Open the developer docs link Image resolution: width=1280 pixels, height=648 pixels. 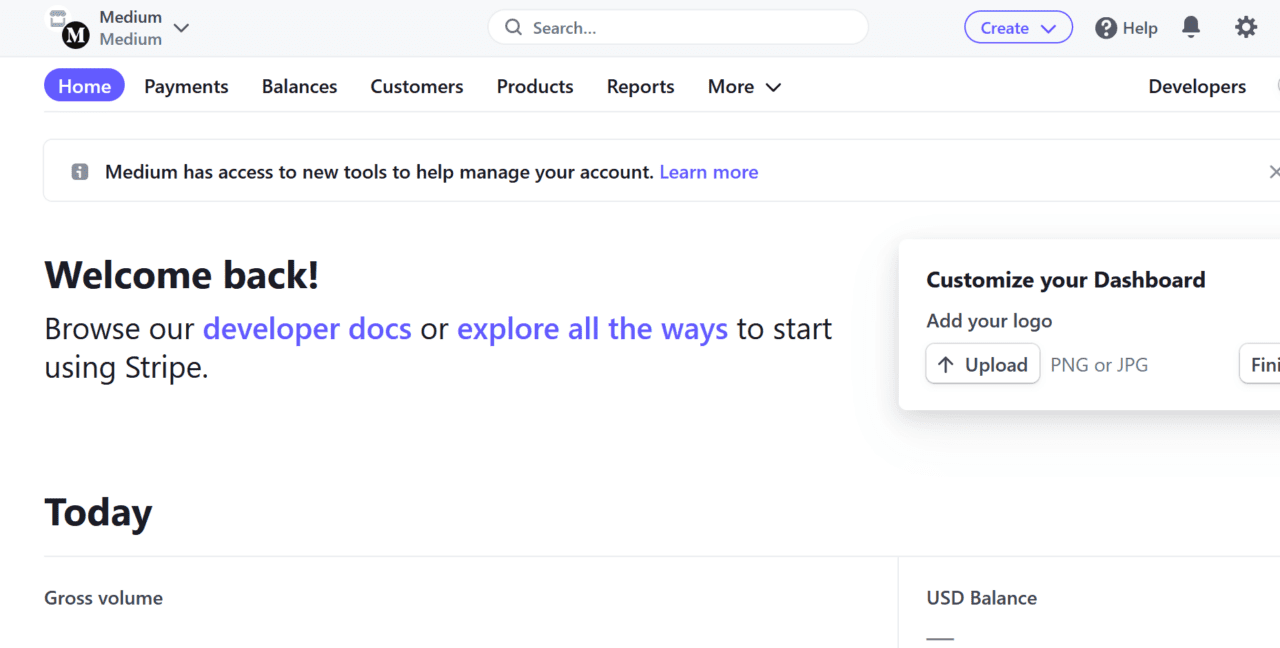point(307,328)
